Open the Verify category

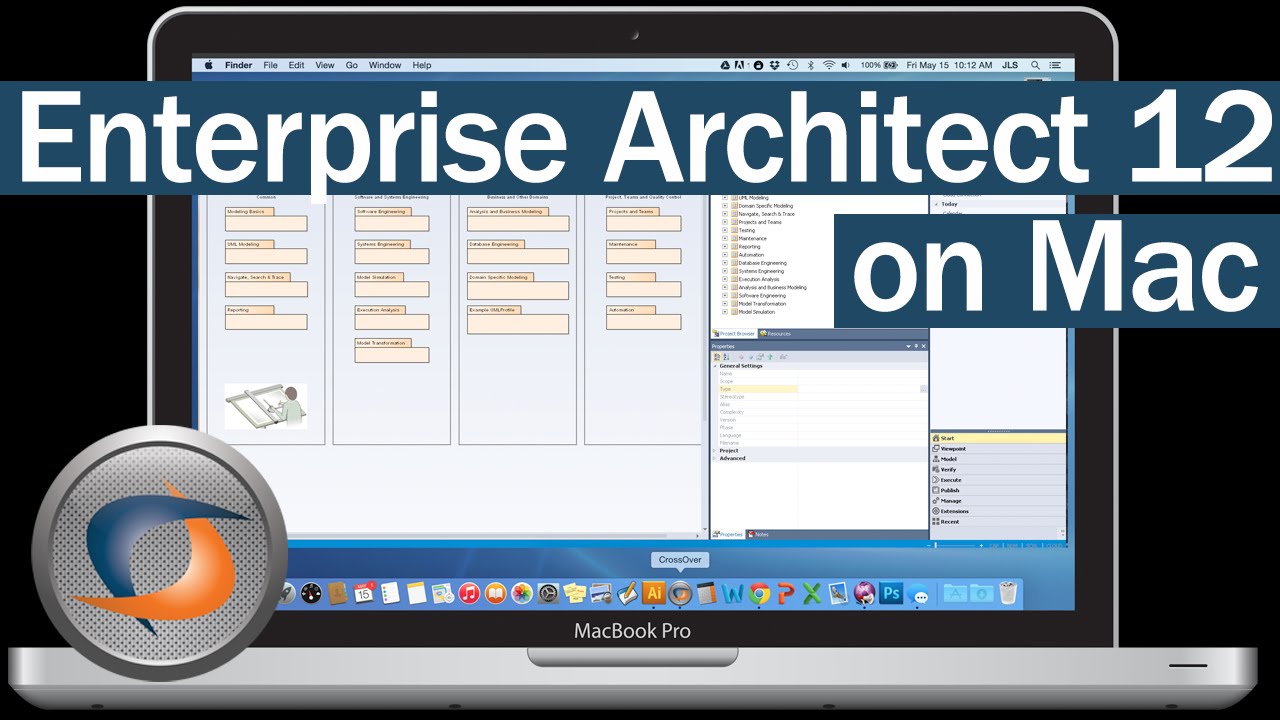998,469
